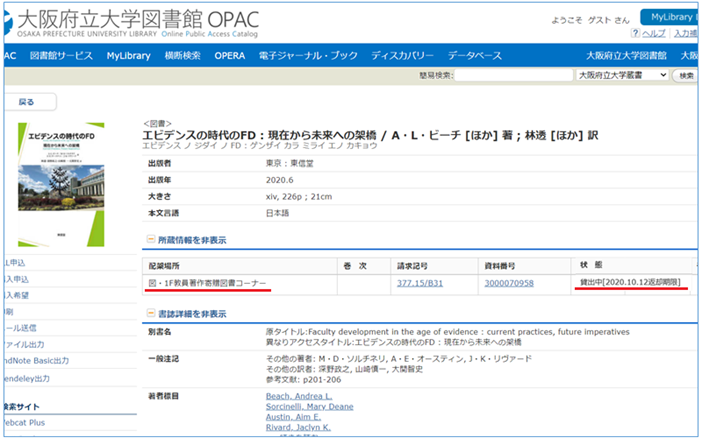Viewport: 702px width, 438px height.
Task: Click the 状態 column header
Action: [591, 265]
